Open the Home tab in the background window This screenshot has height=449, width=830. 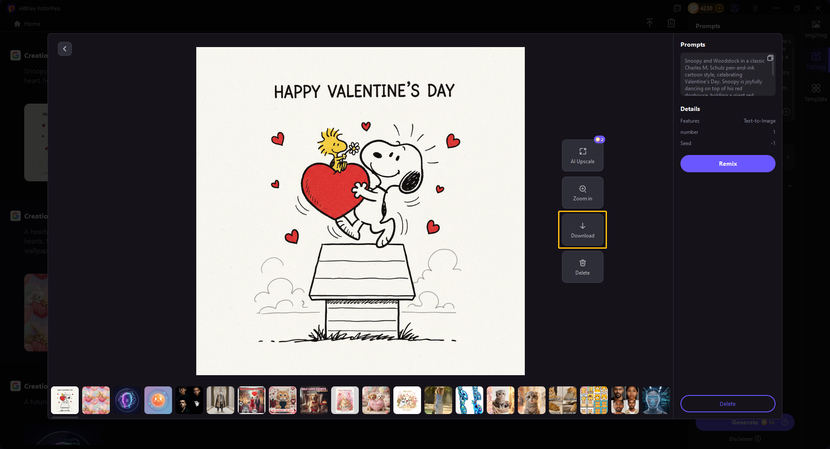27,24
